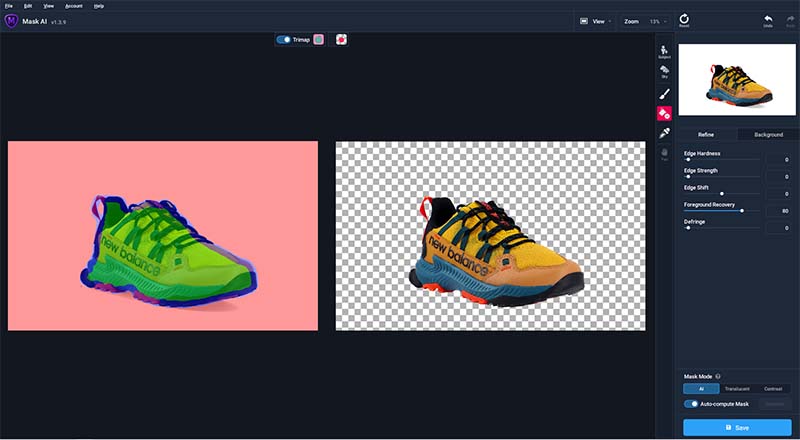Select Contrast mask mode
The height and width of the screenshot is (440, 800).
(x=772, y=389)
